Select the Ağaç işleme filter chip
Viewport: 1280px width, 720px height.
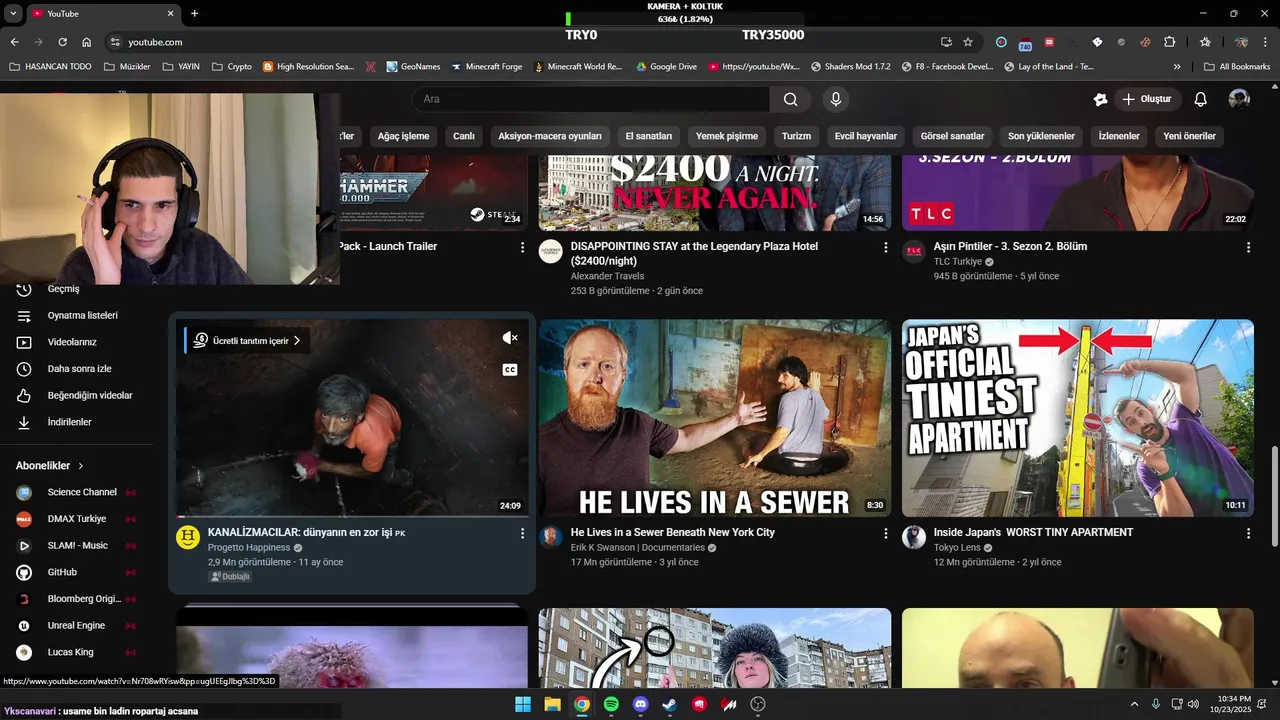(403, 136)
